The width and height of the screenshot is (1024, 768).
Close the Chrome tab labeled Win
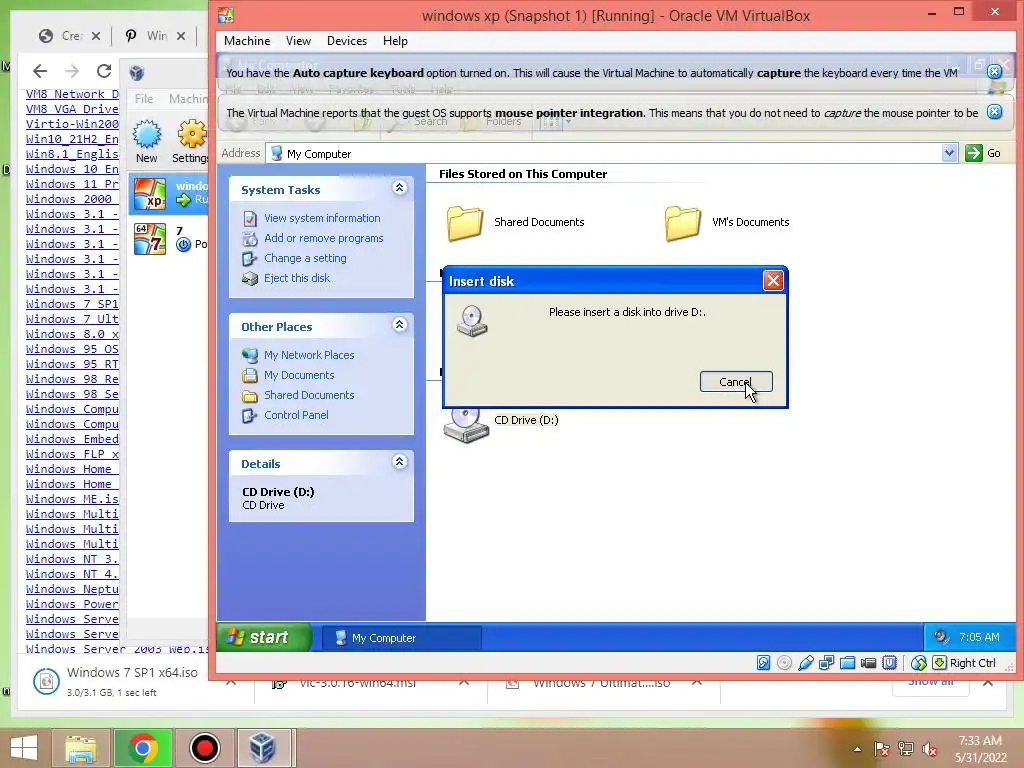[x=181, y=36]
